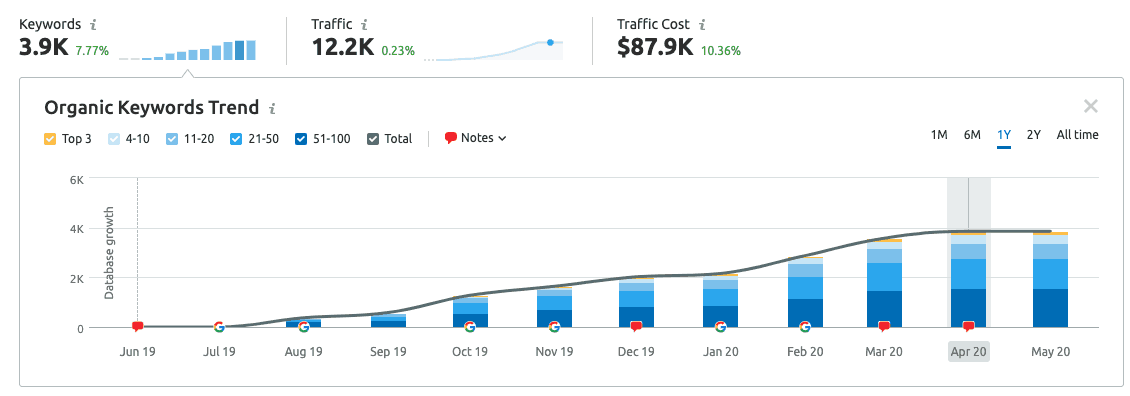Image resolution: width=1130 pixels, height=396 pixels.
Task: Close the Organic Keywords Trend panel
Action: pos(1091,107)
